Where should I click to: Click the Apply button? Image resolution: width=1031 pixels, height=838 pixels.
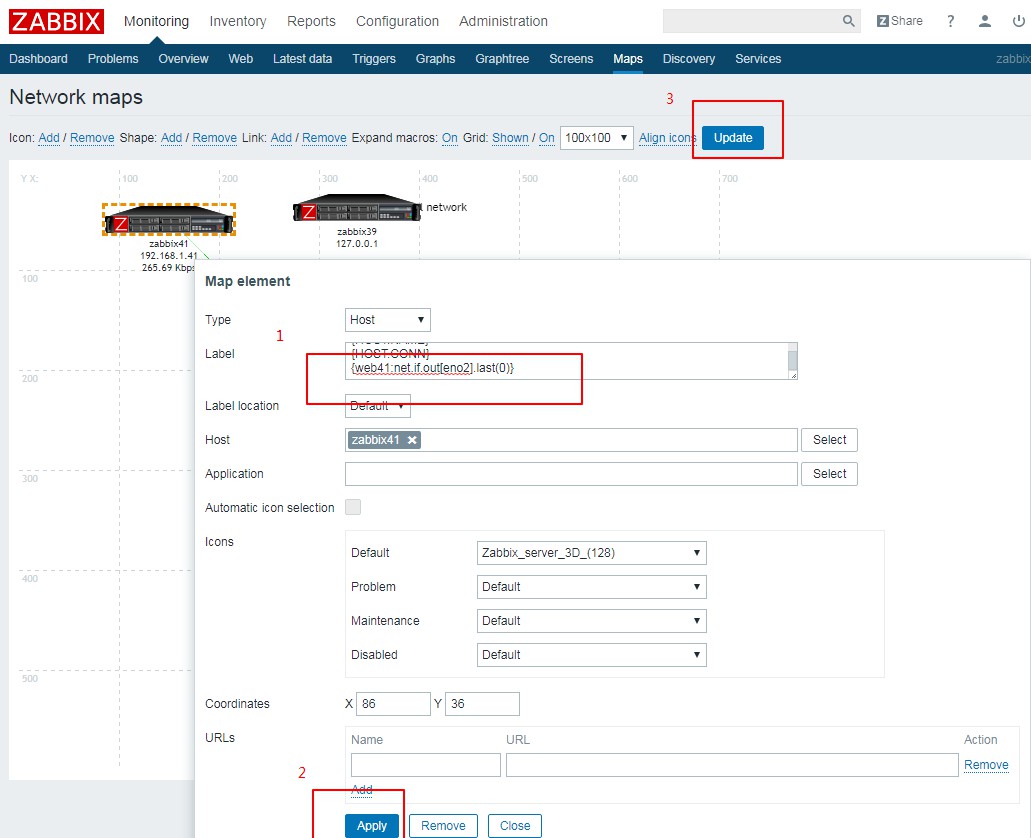coord(372,826)
